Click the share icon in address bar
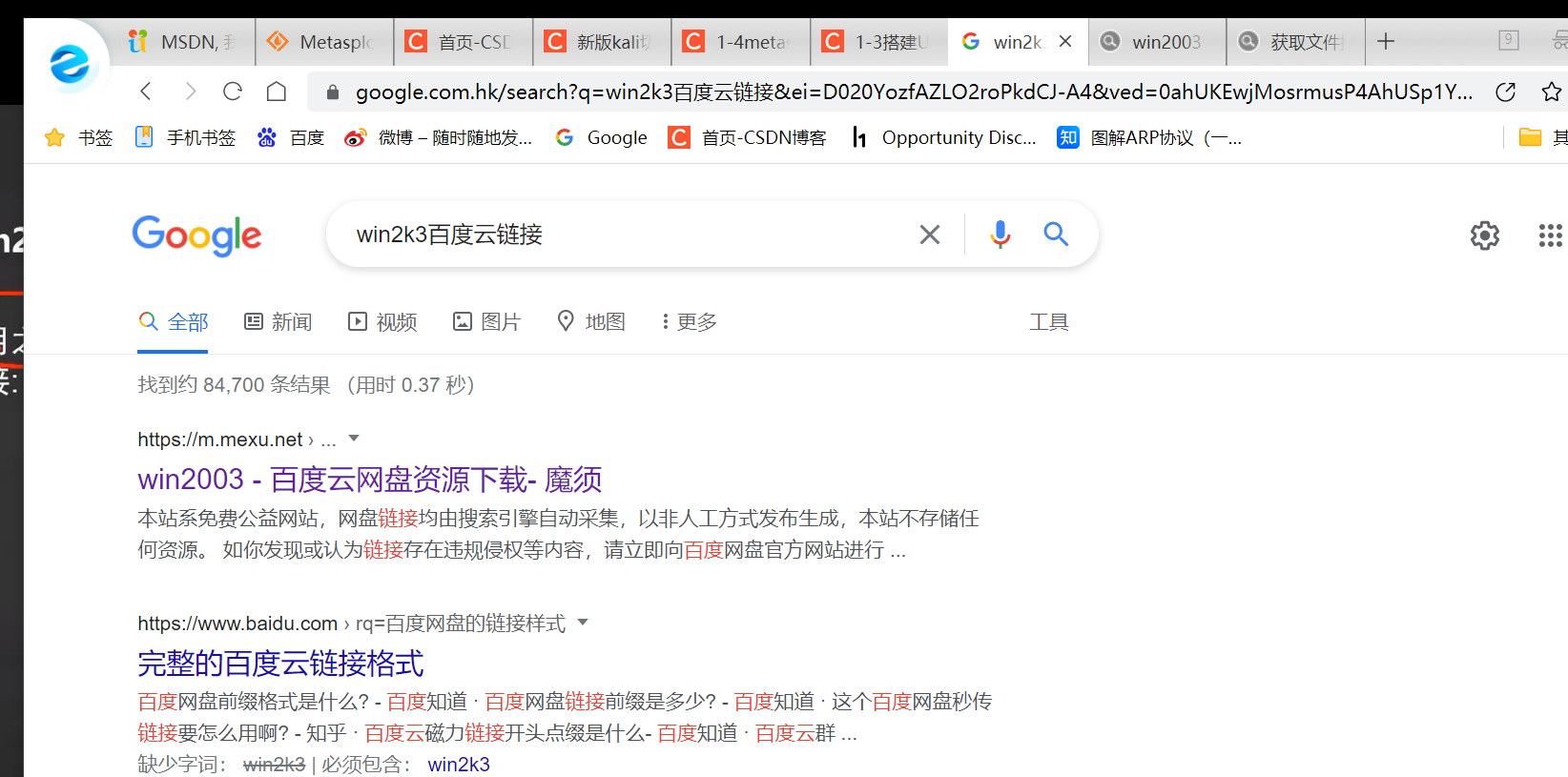The width and height of the screenshot is (1568, 777). pyautogui.click(x=1506, y=92)
